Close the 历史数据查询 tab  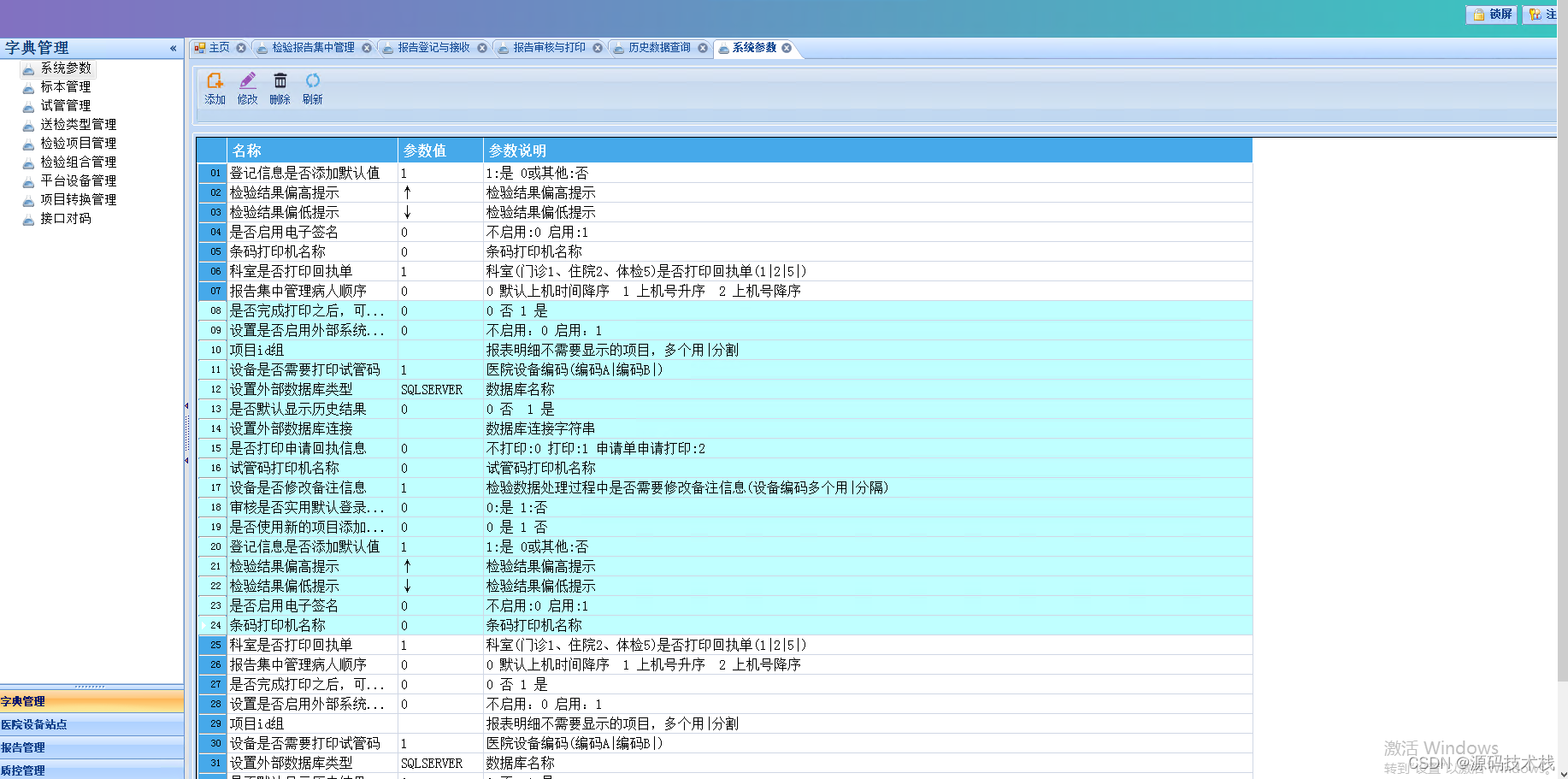click(703, 48)
